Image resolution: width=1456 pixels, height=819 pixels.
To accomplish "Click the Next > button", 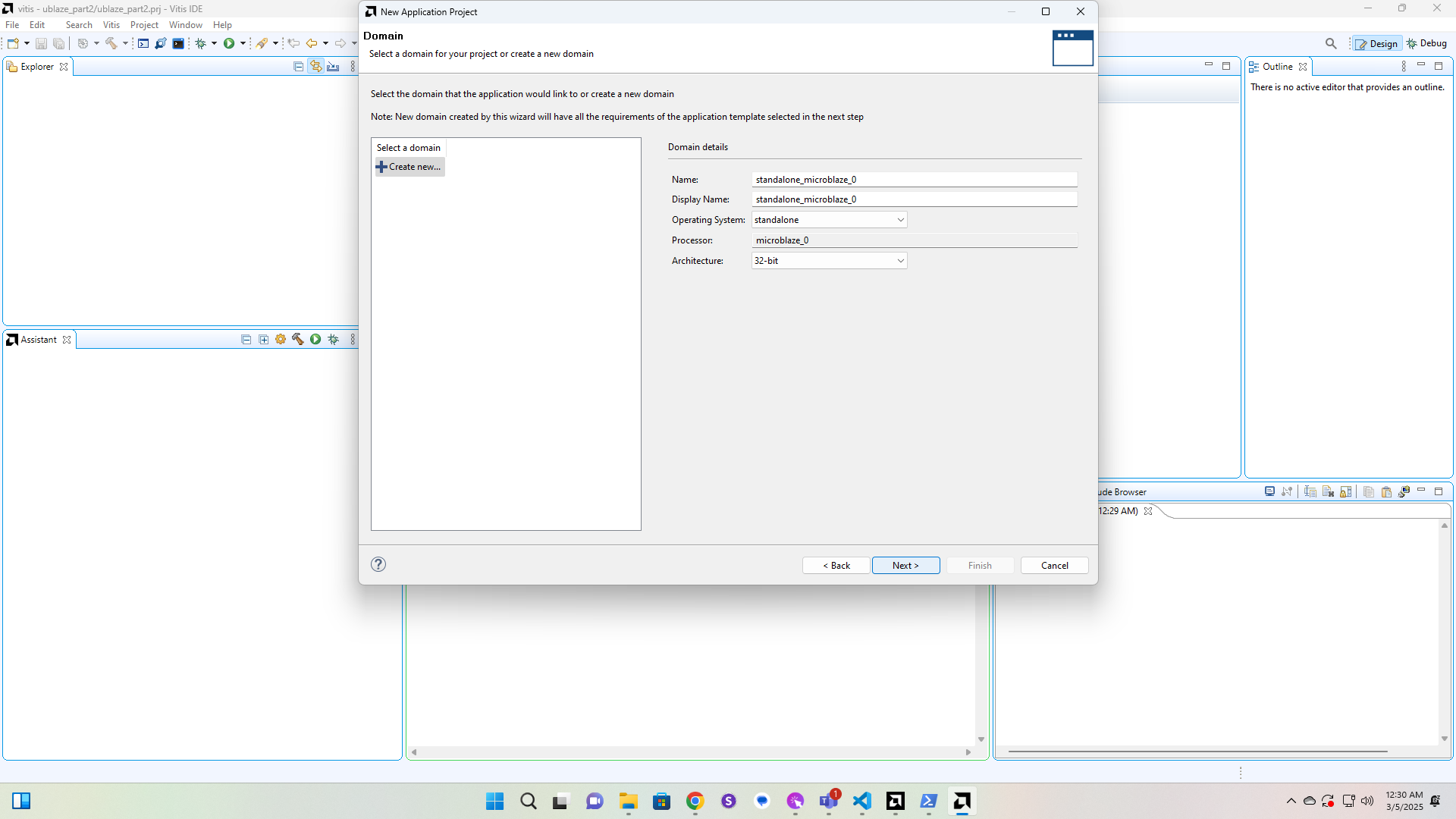I will point(905,566).
